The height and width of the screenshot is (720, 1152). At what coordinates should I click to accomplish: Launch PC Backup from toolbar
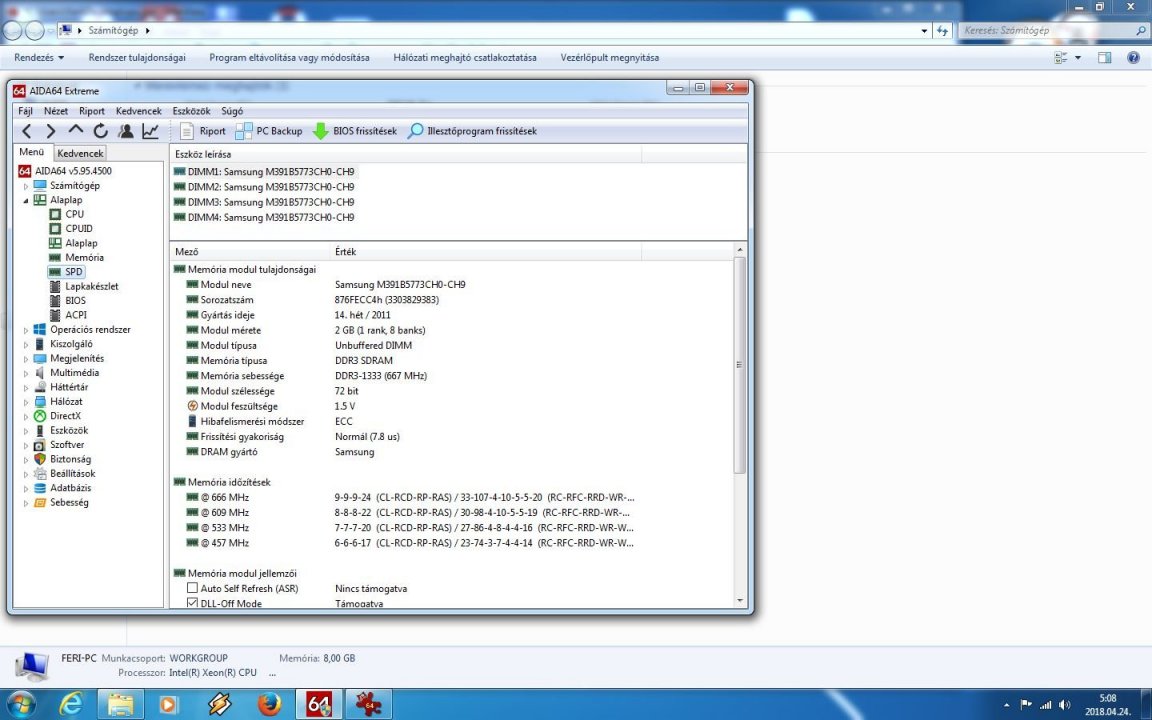[x=269, y=132]
